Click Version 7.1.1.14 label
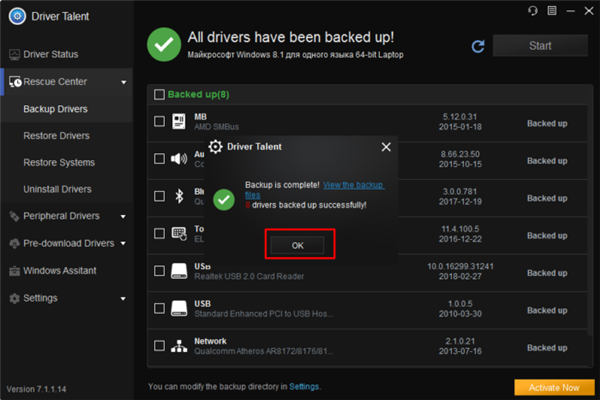 tap(36, 389)
